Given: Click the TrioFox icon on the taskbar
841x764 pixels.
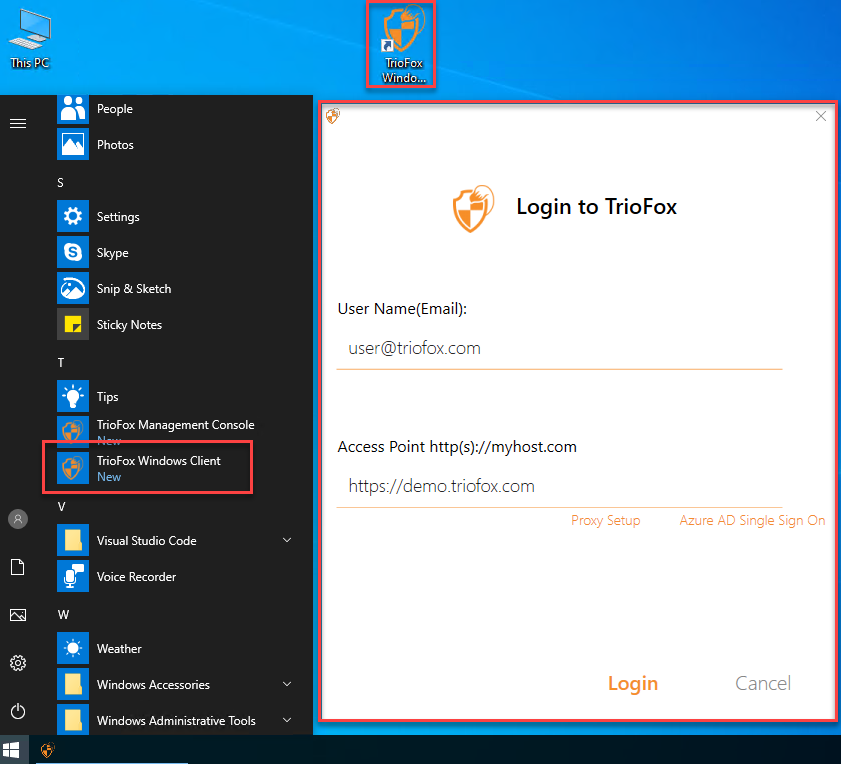Looking at the screenshot, I should click(47, 750).
